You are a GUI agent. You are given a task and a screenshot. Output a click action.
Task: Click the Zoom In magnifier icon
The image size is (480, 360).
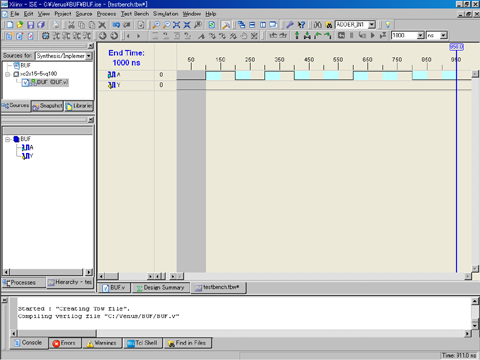156,25
